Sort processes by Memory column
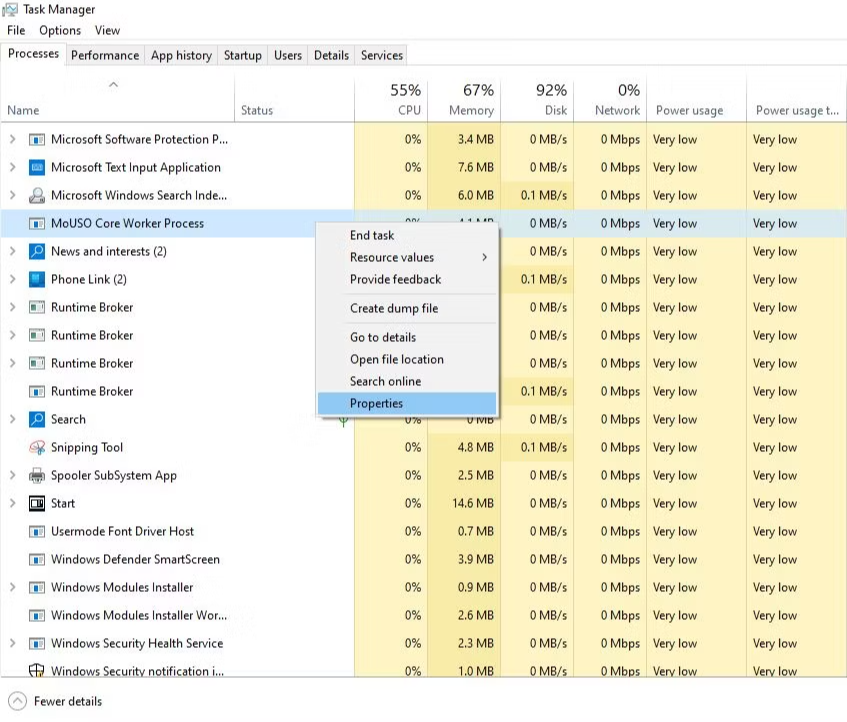 [x=464, y=99]
